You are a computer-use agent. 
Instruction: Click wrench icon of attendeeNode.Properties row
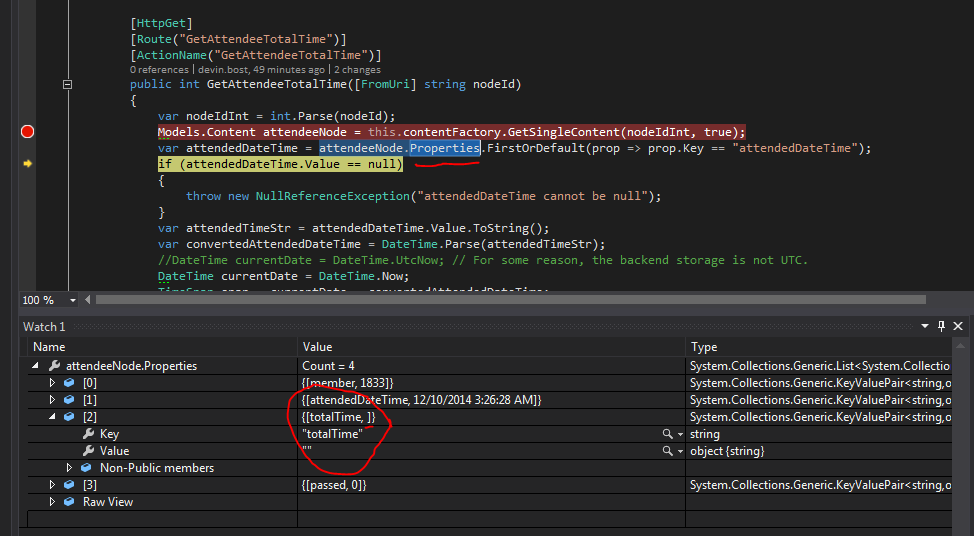[55, 366]
